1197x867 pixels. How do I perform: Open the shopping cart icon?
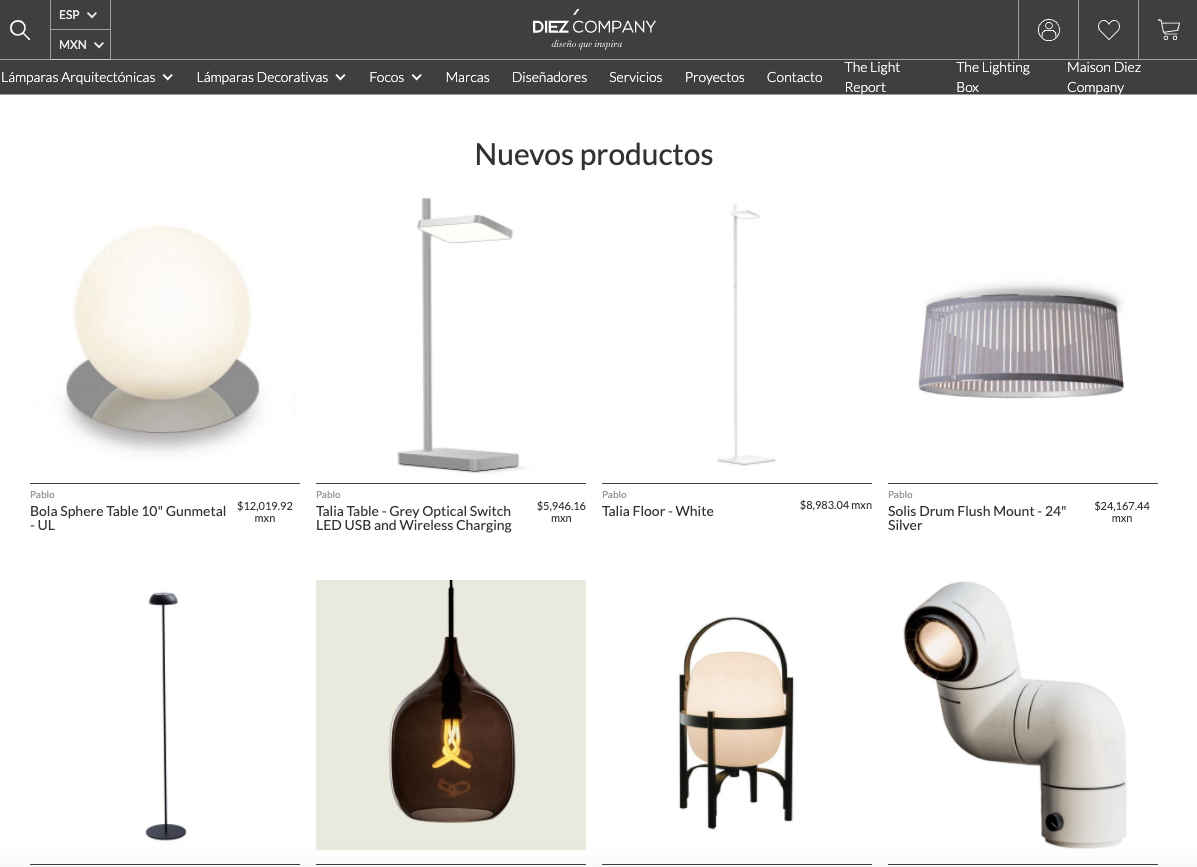[x=1168, y=30]
